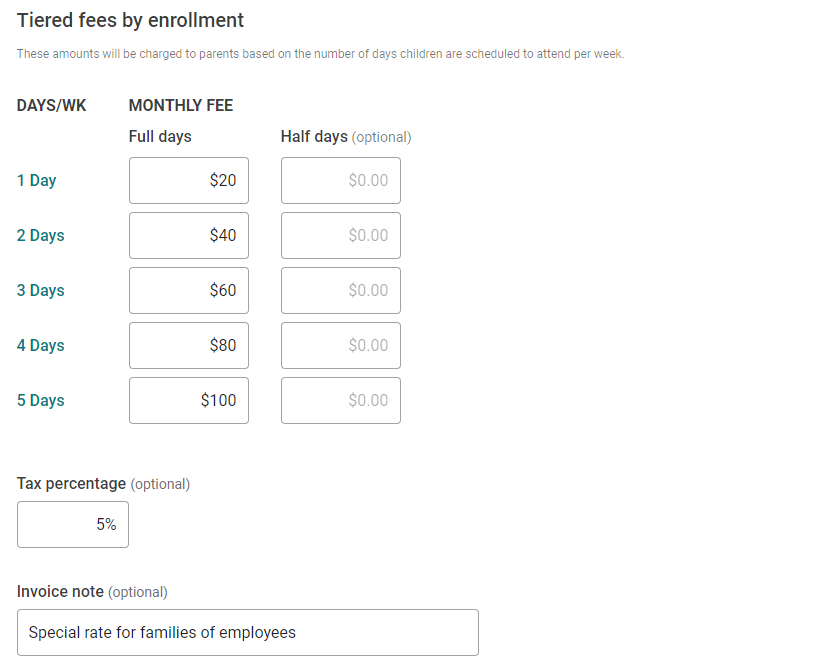Click the Full days column header
The width and height of the screenshot is (823, 666).
click(160, 137)
